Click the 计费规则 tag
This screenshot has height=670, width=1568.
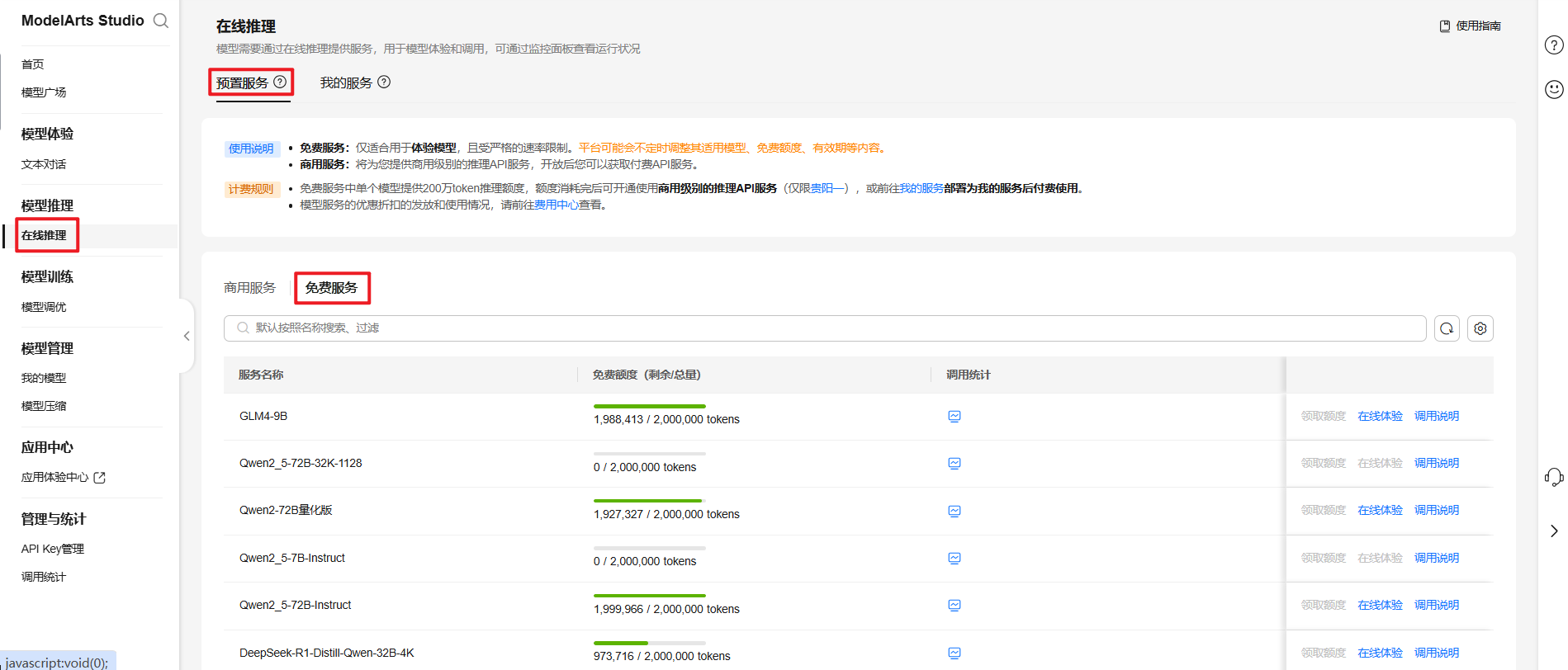click(x=251, y=189)
